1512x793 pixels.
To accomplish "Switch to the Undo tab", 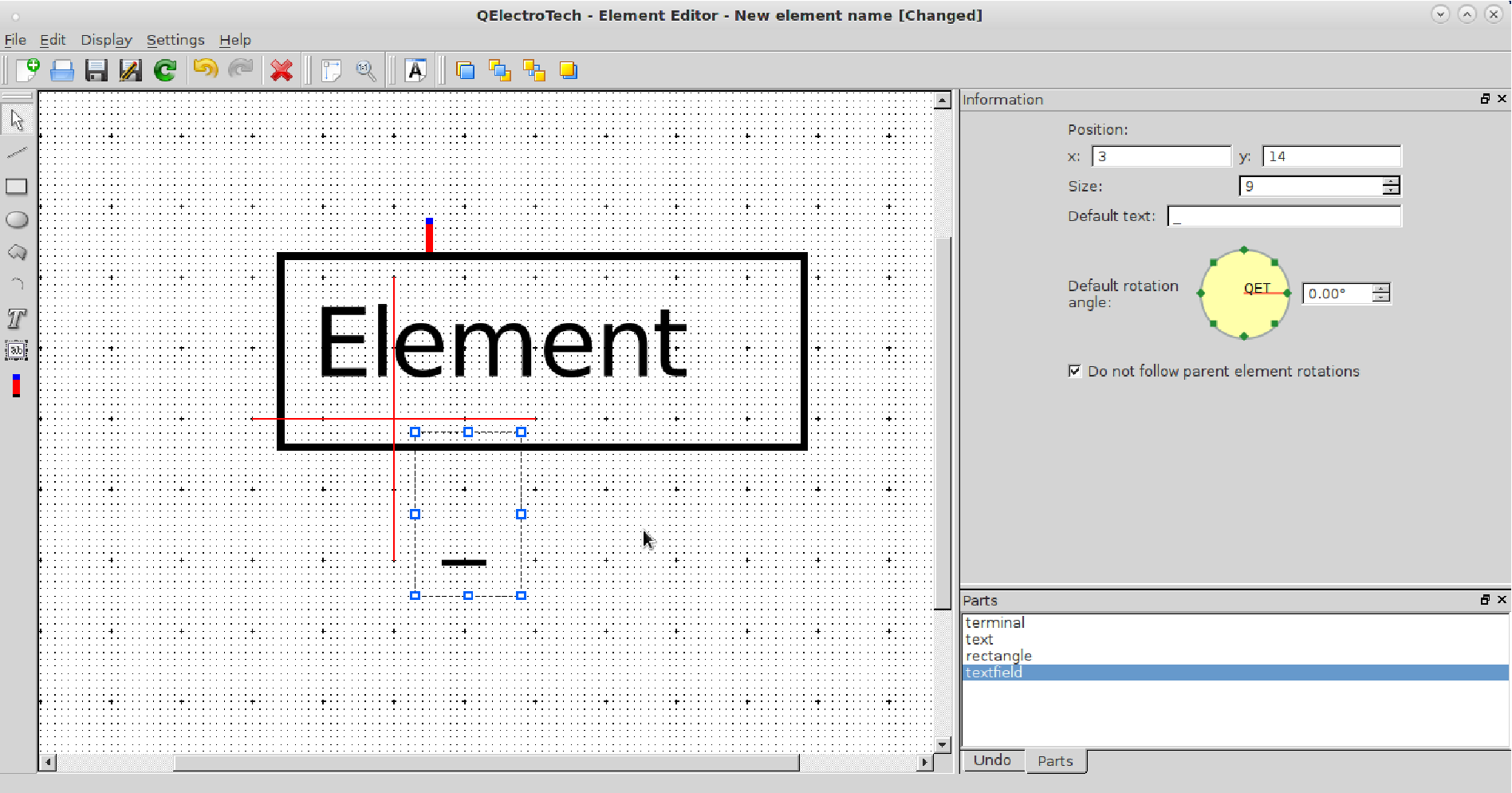I will (992, 760).
